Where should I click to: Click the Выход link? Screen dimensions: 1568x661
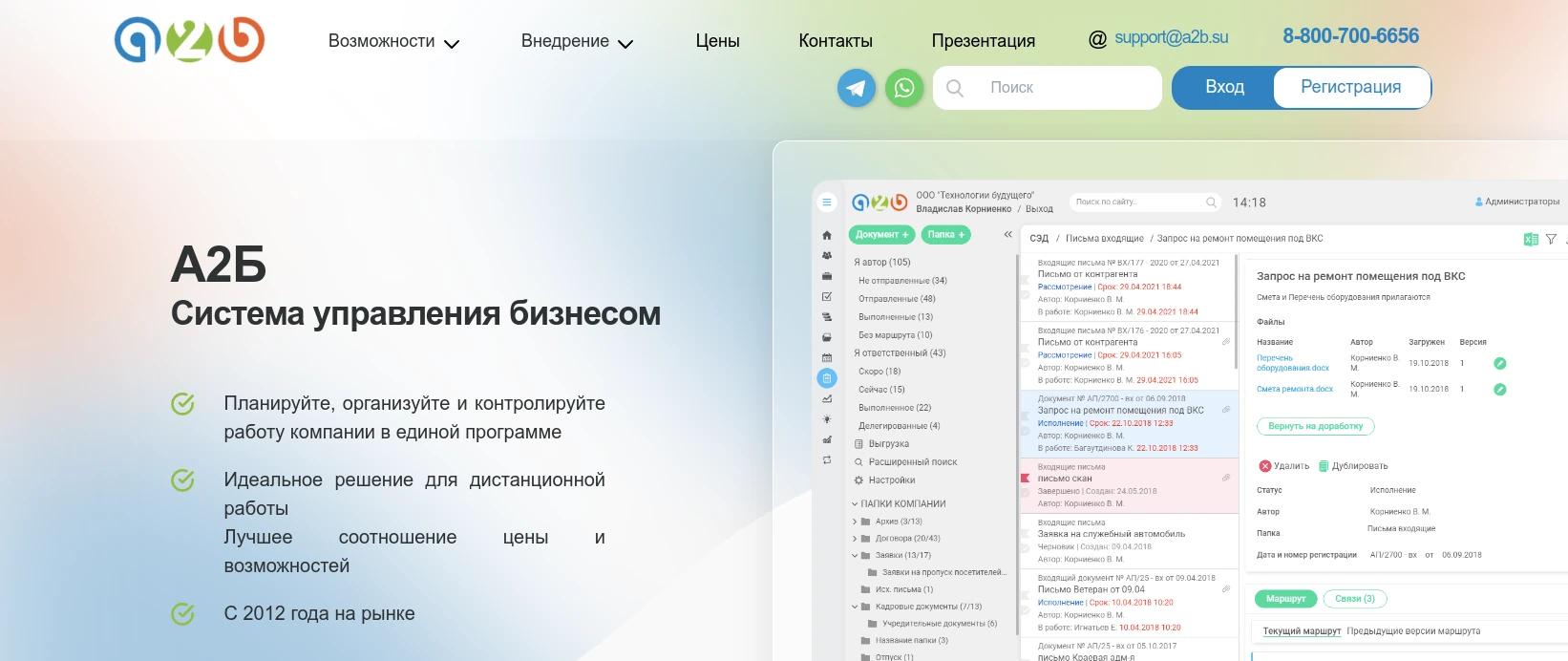1039,209
